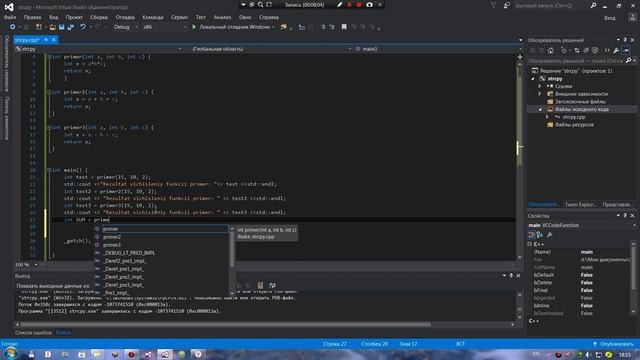640x360 pixels.
Task: Collapse the Файлы исходного кода folder
Action: (x=540, y=109)
